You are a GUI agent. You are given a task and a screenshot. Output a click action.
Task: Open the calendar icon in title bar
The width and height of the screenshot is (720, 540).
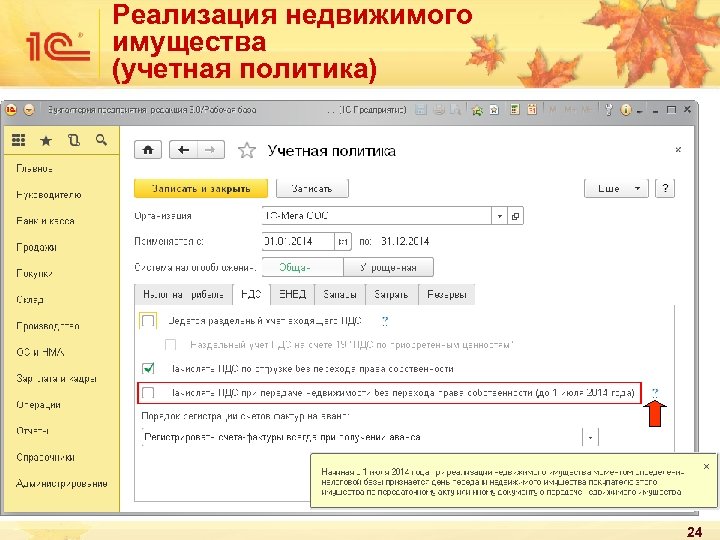coord(532,110)
